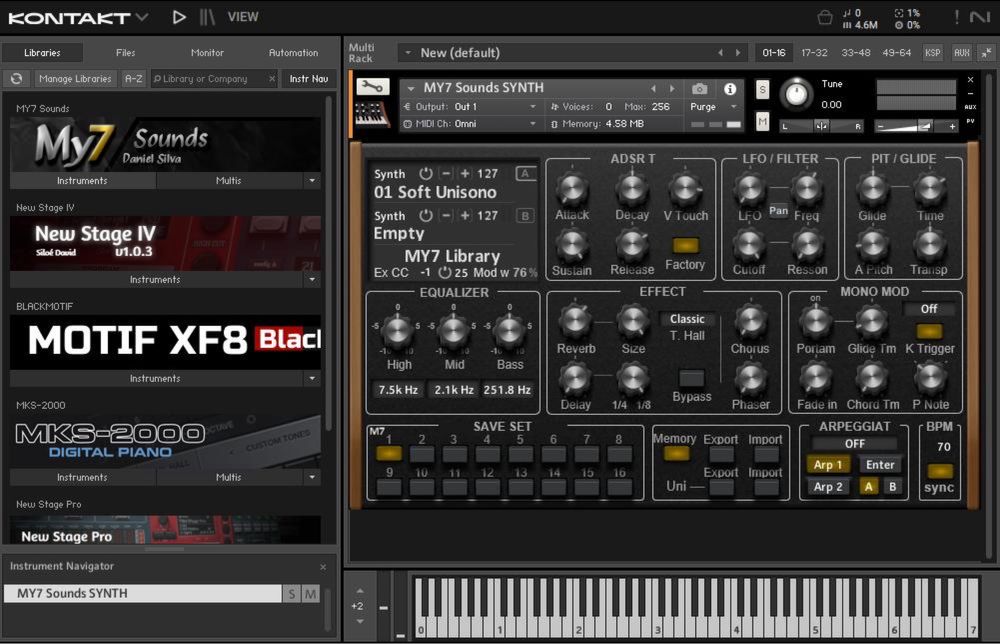Click Manage Libraries button
The height and width of the screenshot is (644, 1000).
[75, 78]
